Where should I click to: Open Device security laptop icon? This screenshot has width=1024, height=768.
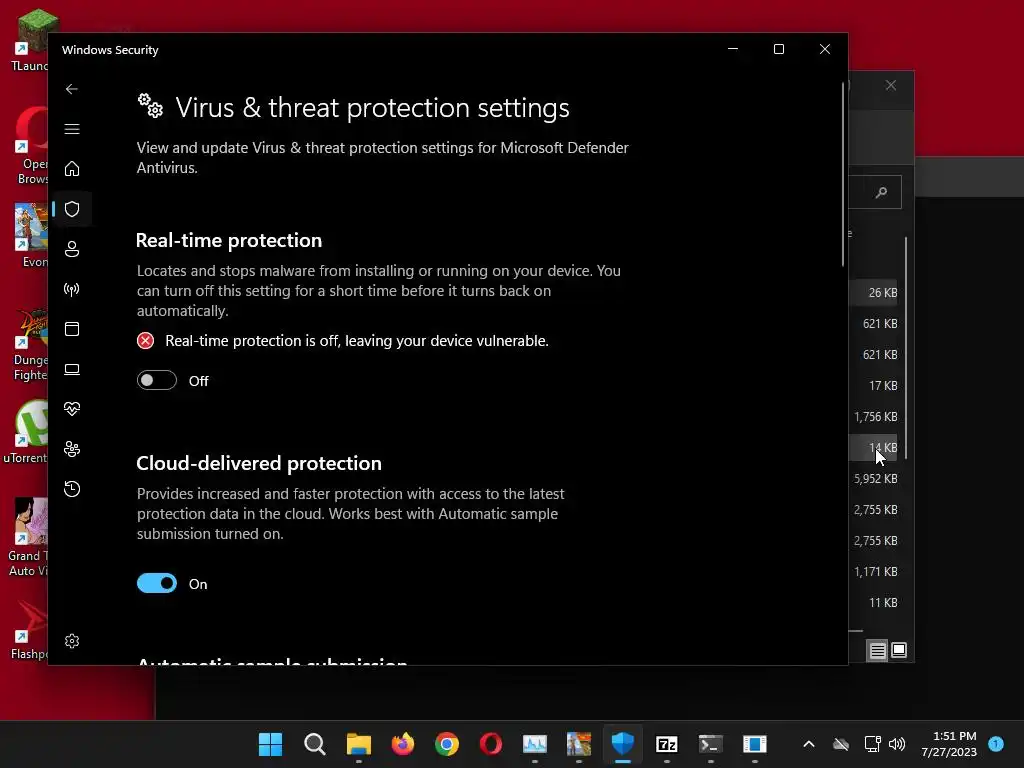[72, 369]
